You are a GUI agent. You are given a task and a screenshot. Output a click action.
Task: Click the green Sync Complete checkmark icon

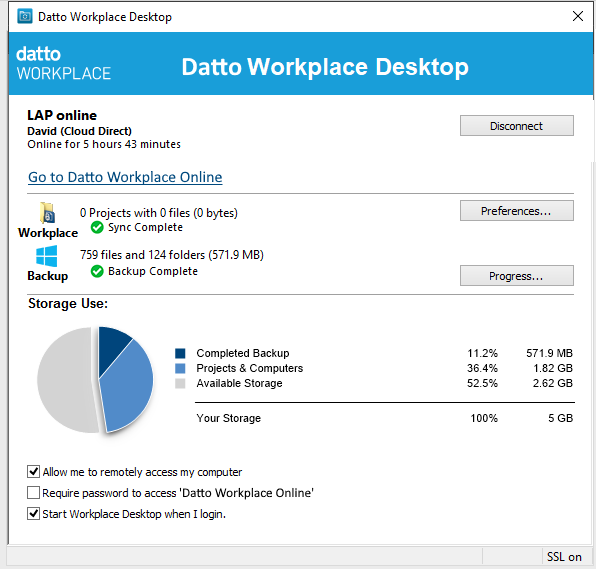click(97, 227)
